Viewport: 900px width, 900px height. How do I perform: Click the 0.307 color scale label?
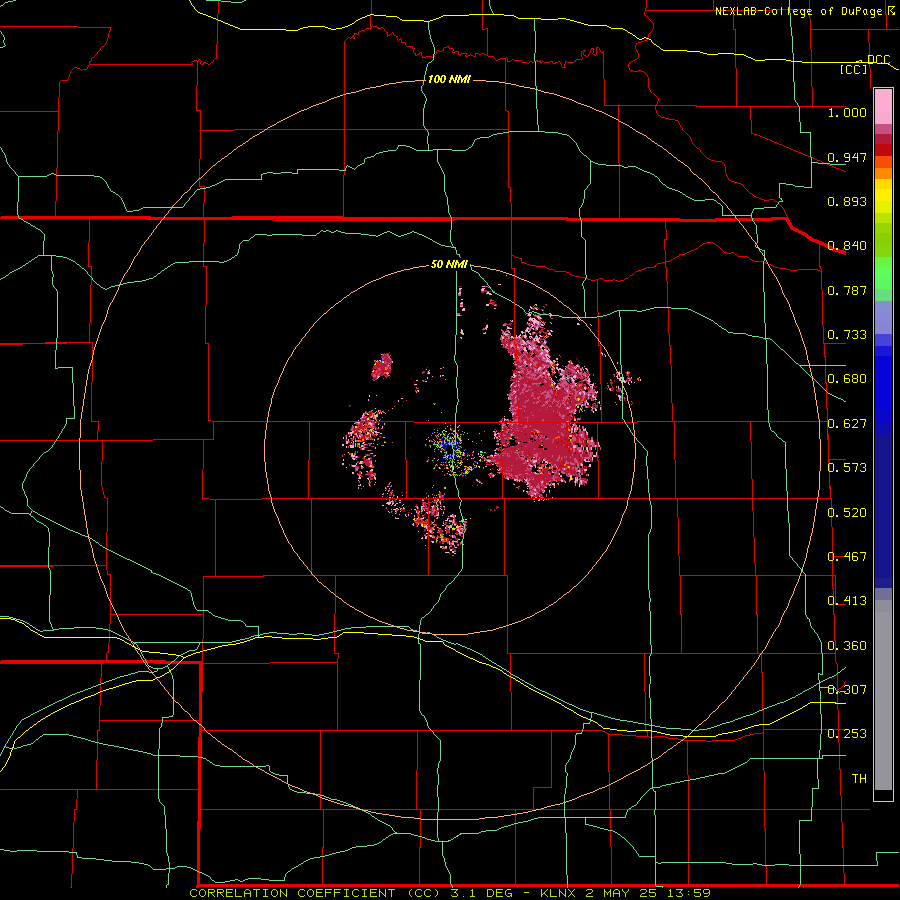tap(847, 690)
